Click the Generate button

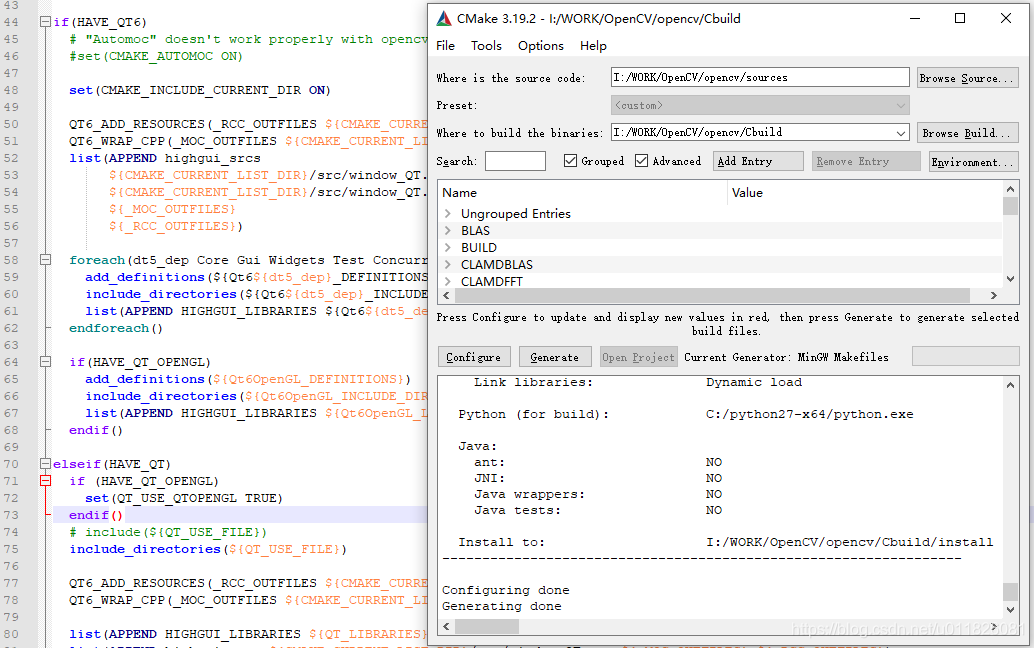(x=555, y=357)
